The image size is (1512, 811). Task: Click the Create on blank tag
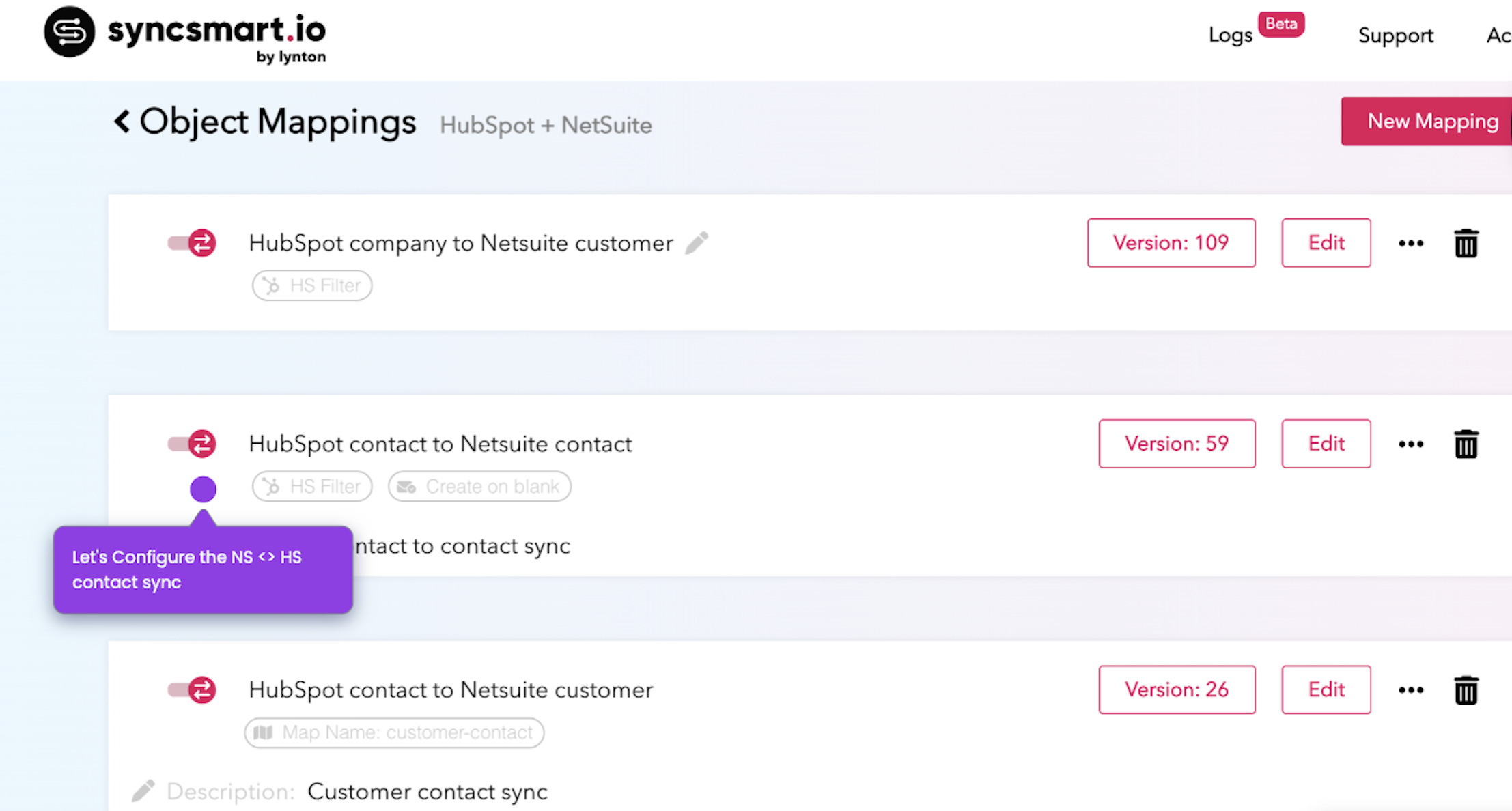(x=479, y=487)
